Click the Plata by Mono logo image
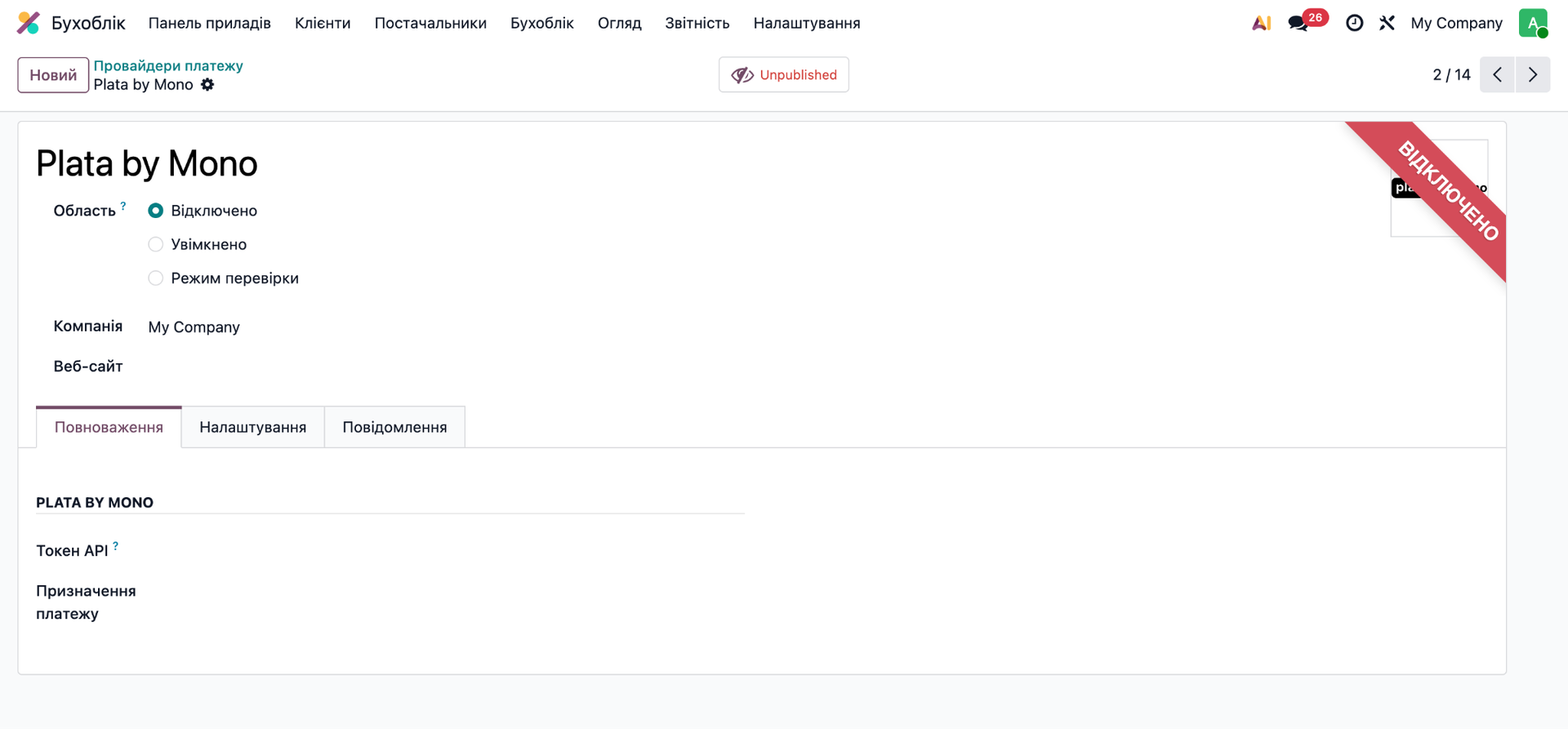The width and height of the screenshot is (1568, 729). (1439, 188)
